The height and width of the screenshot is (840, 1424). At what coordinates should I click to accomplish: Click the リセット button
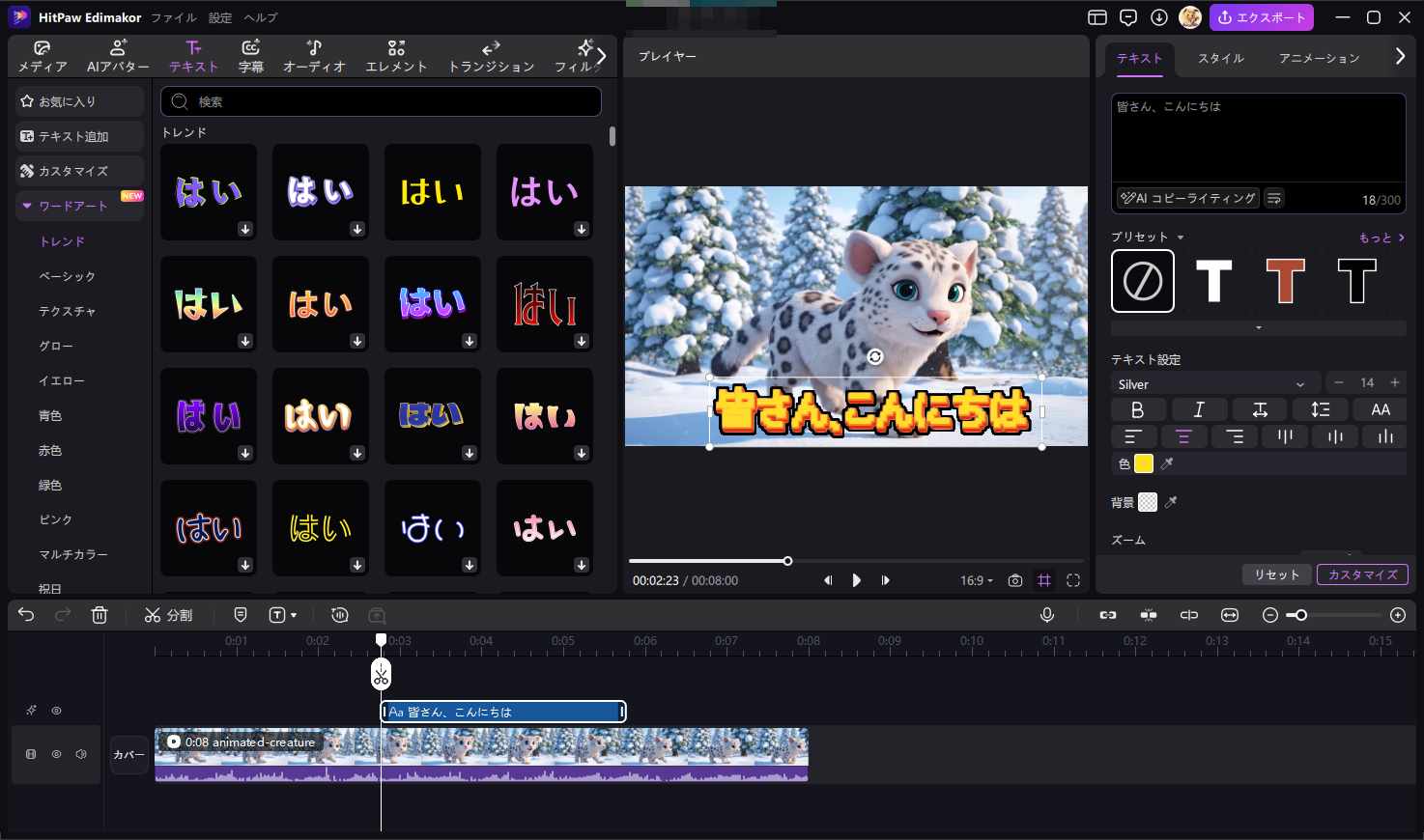[x=1277, y=574]
